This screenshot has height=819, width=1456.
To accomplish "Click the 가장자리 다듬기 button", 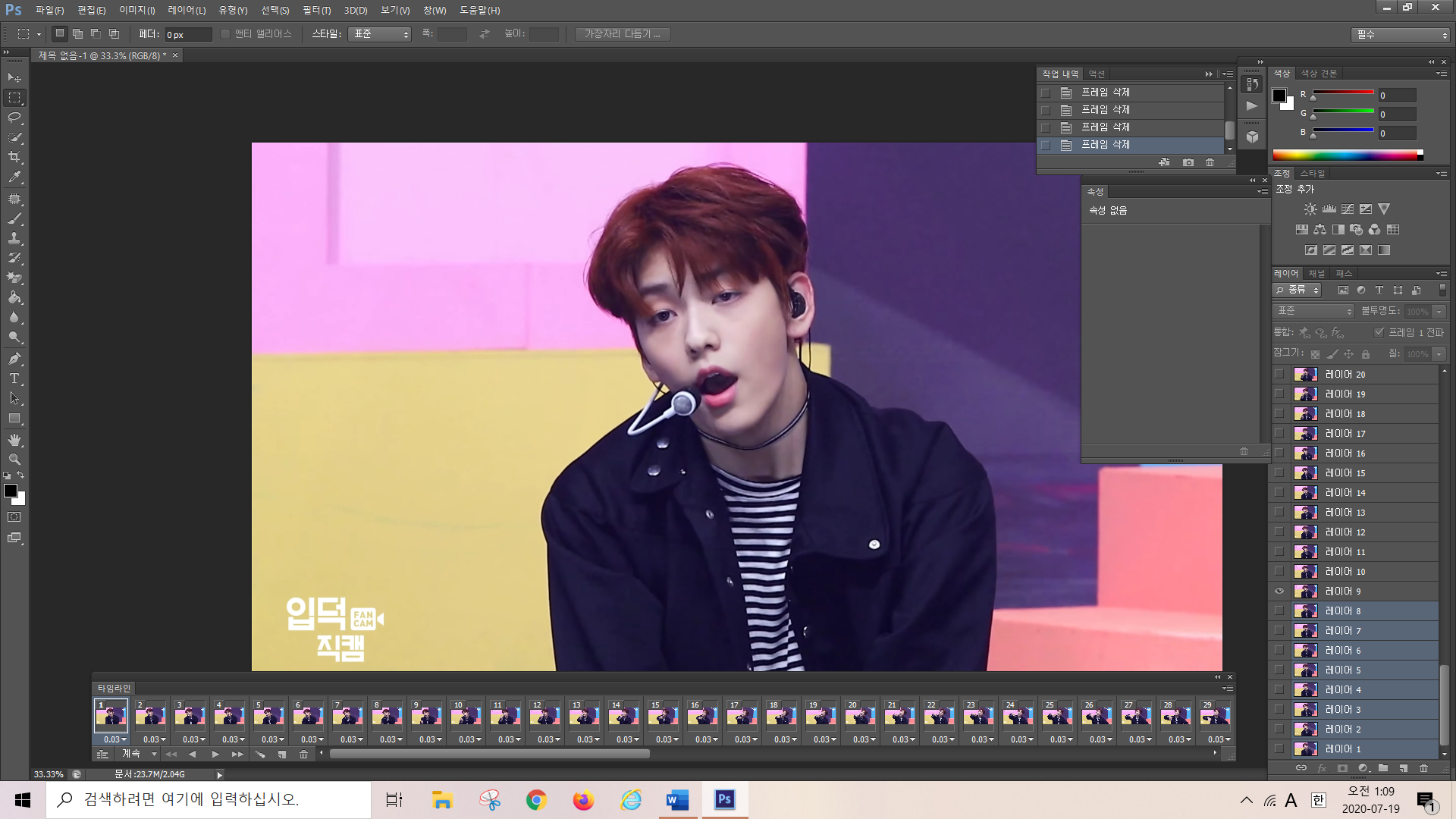I will coord(622,34).
